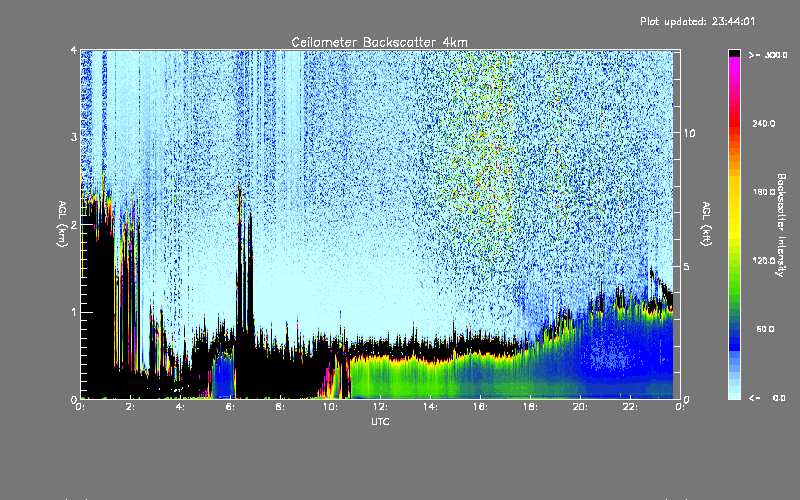Click the '12:' tick on UTC axis
The image size is (800, 500).
tap(380, 407)
